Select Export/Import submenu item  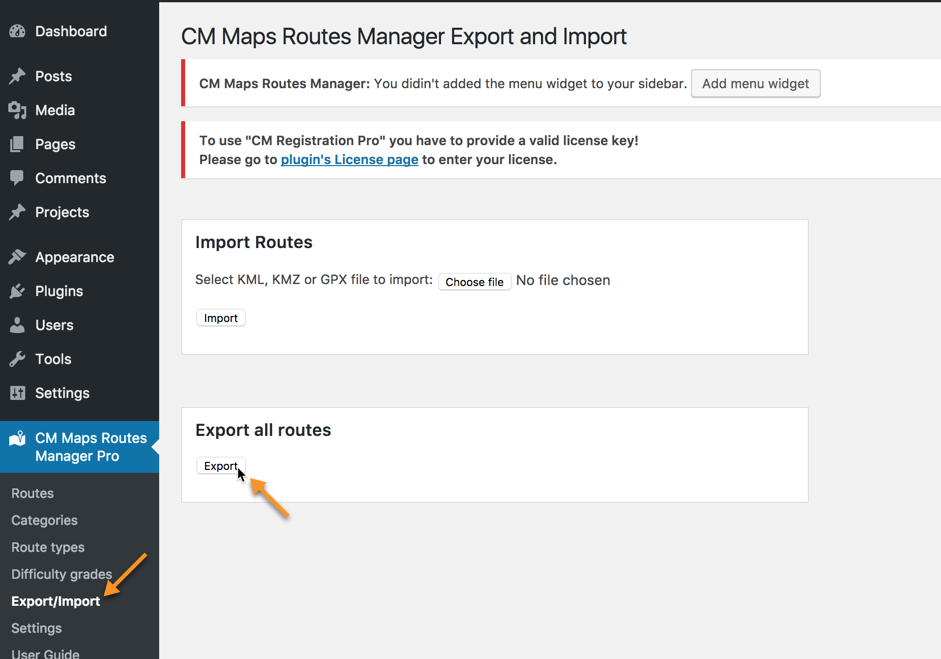click(56, 601)
